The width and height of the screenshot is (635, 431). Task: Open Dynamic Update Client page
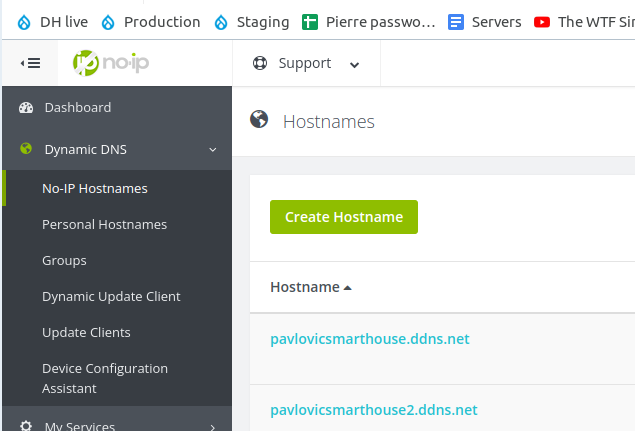[x=111, y=296]
